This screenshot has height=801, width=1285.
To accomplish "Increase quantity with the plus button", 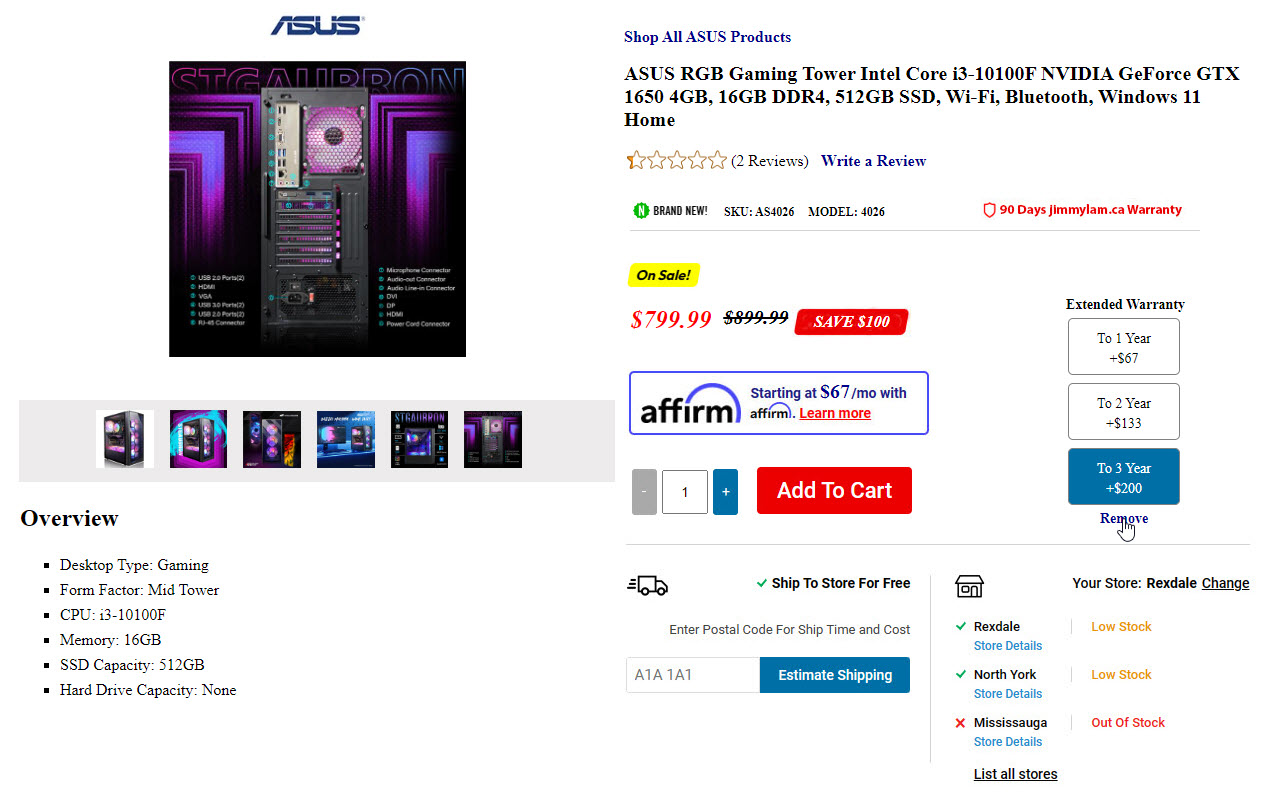I will (x=726, y=492).
